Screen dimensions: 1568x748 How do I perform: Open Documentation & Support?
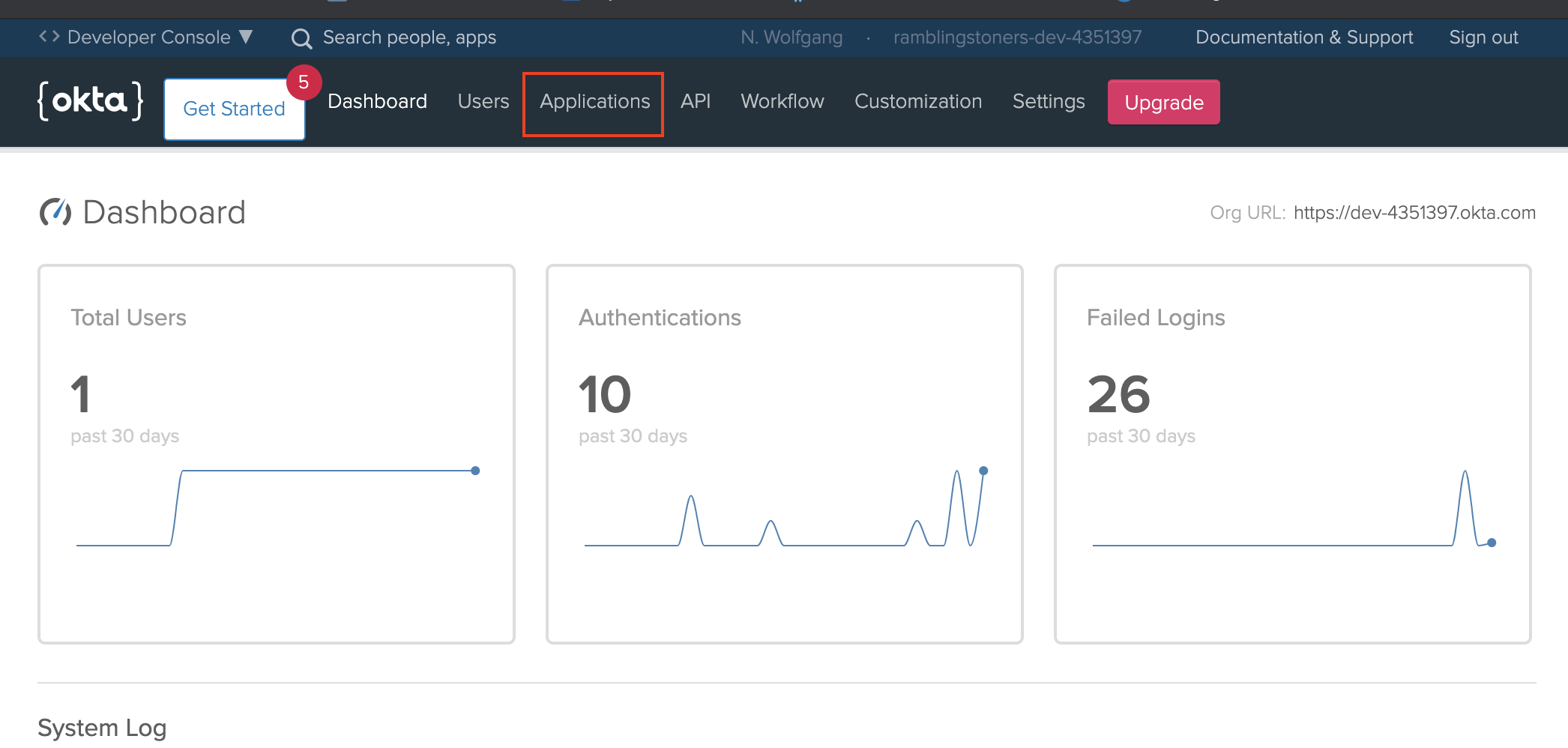point(1304,37)
